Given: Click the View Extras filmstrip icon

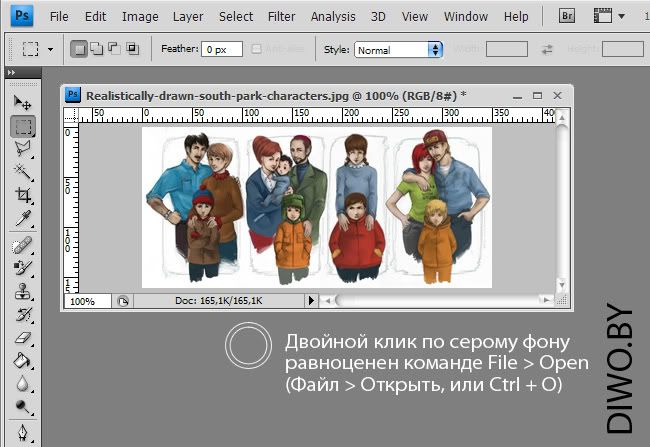Looking at the screenshot, I should pyautogui.click(x=603, y=16).
